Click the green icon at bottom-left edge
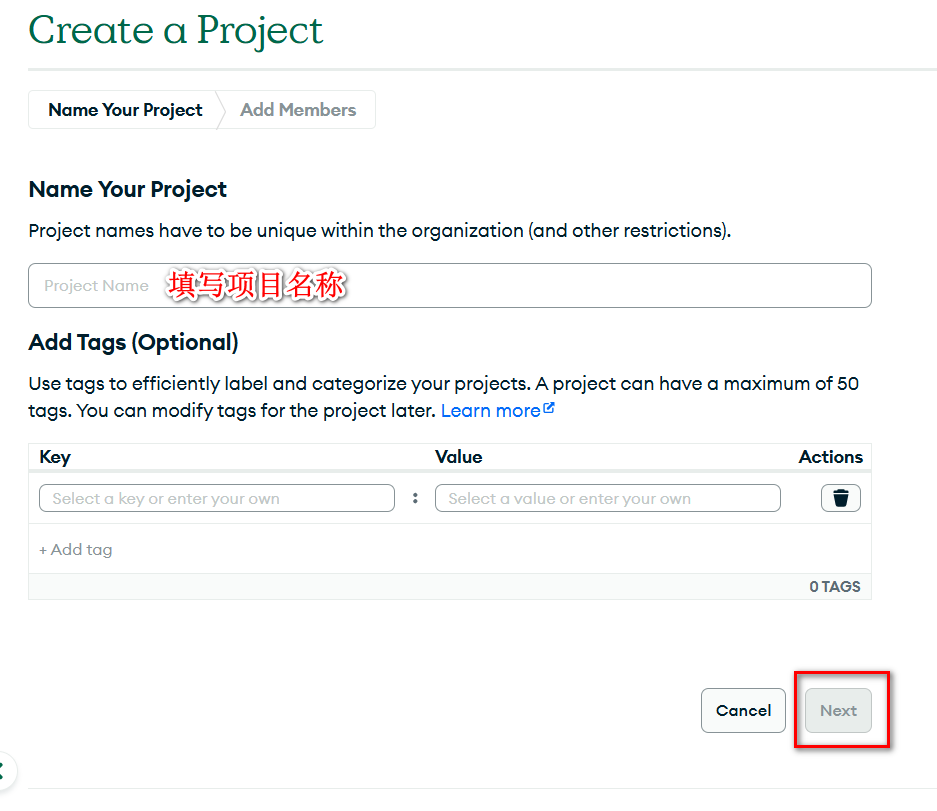 click(x=3, y=770)
